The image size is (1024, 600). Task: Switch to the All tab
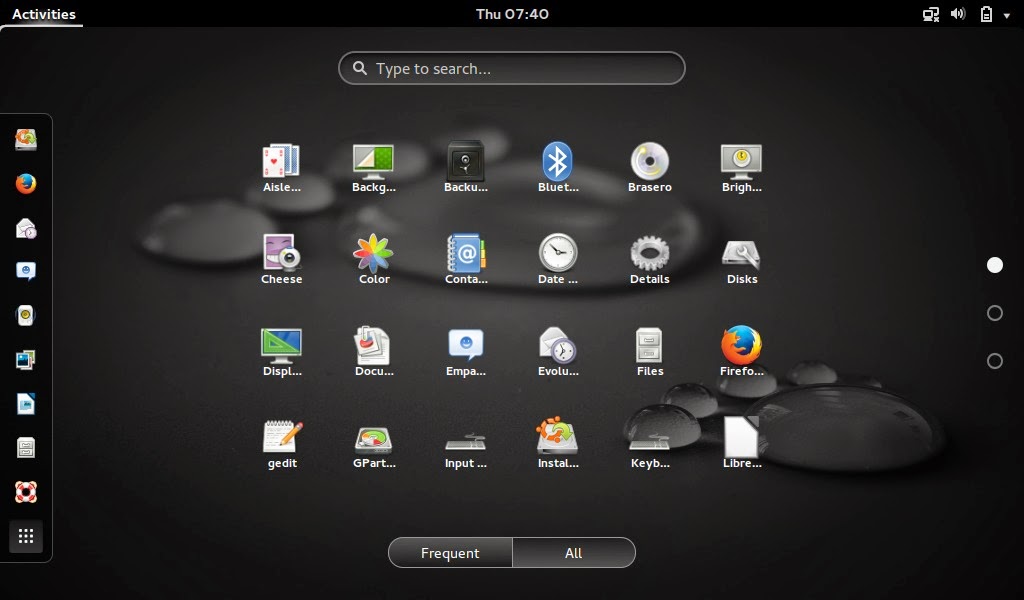coord(573,553)
